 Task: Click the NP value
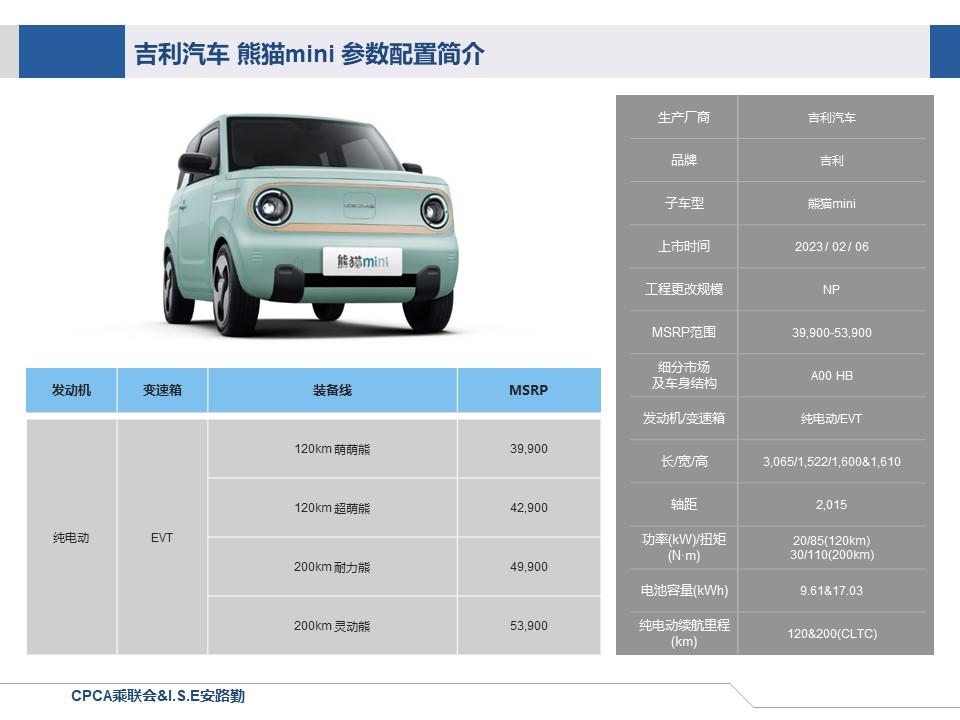click(x=831, y=290)
